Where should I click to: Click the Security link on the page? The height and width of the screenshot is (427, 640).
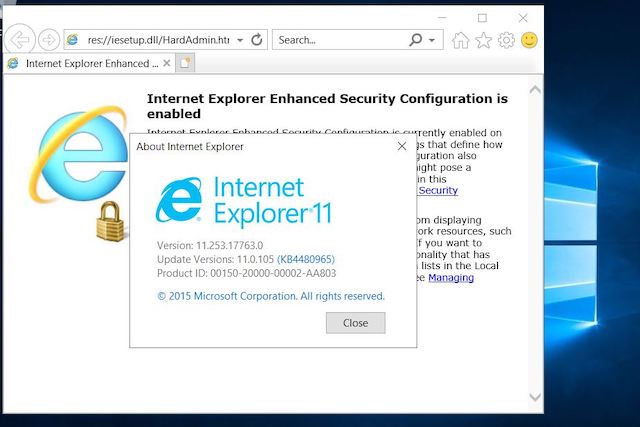[438, 190]
